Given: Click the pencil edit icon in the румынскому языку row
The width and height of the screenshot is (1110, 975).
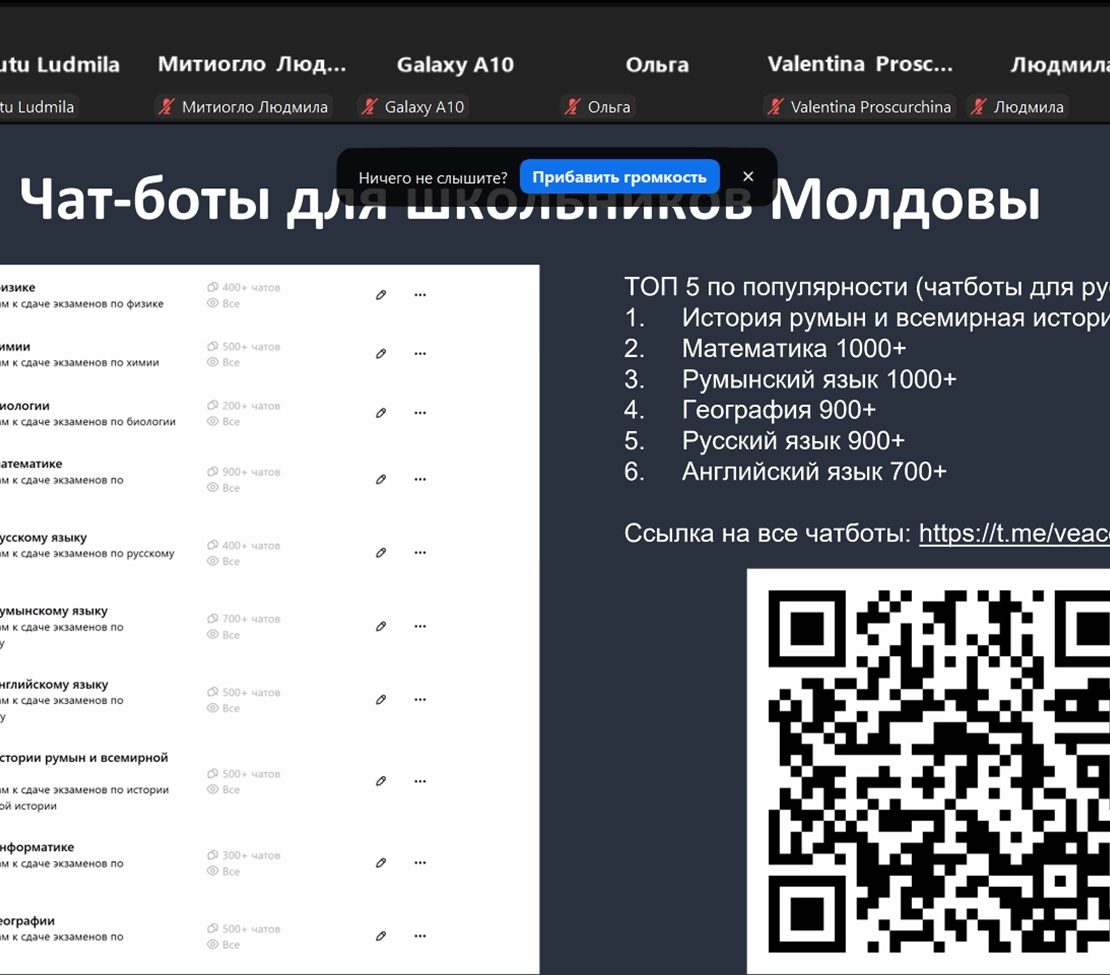Looking at the screenshot, I should 381,626.
